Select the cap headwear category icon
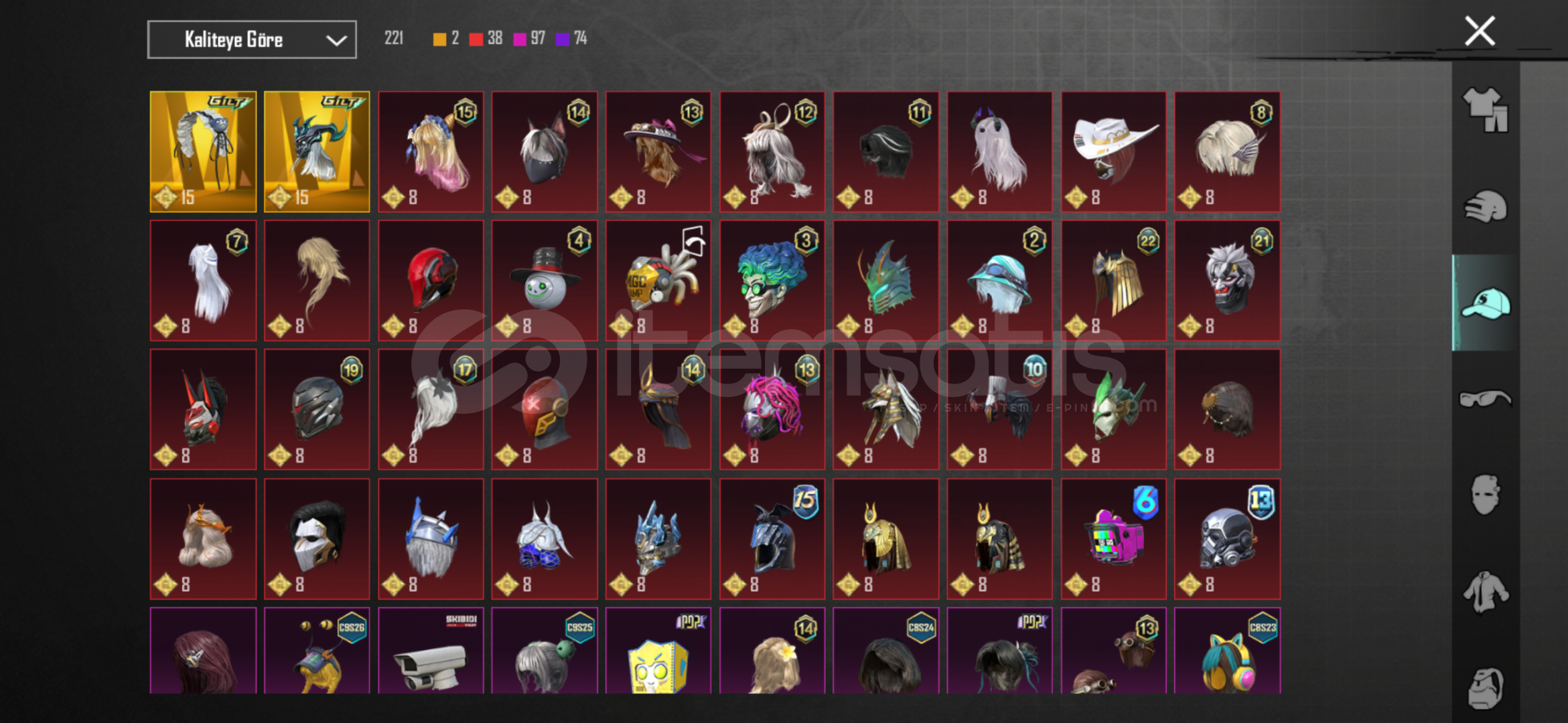1568x723 pixels. coord(1486,303)
